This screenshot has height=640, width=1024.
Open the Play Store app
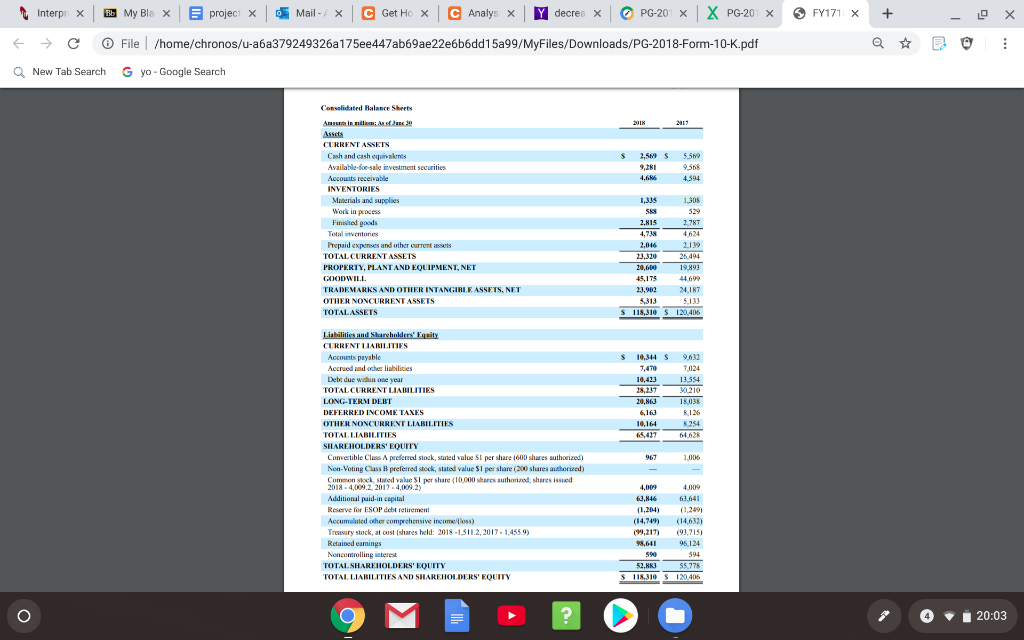tap(620, 615)
